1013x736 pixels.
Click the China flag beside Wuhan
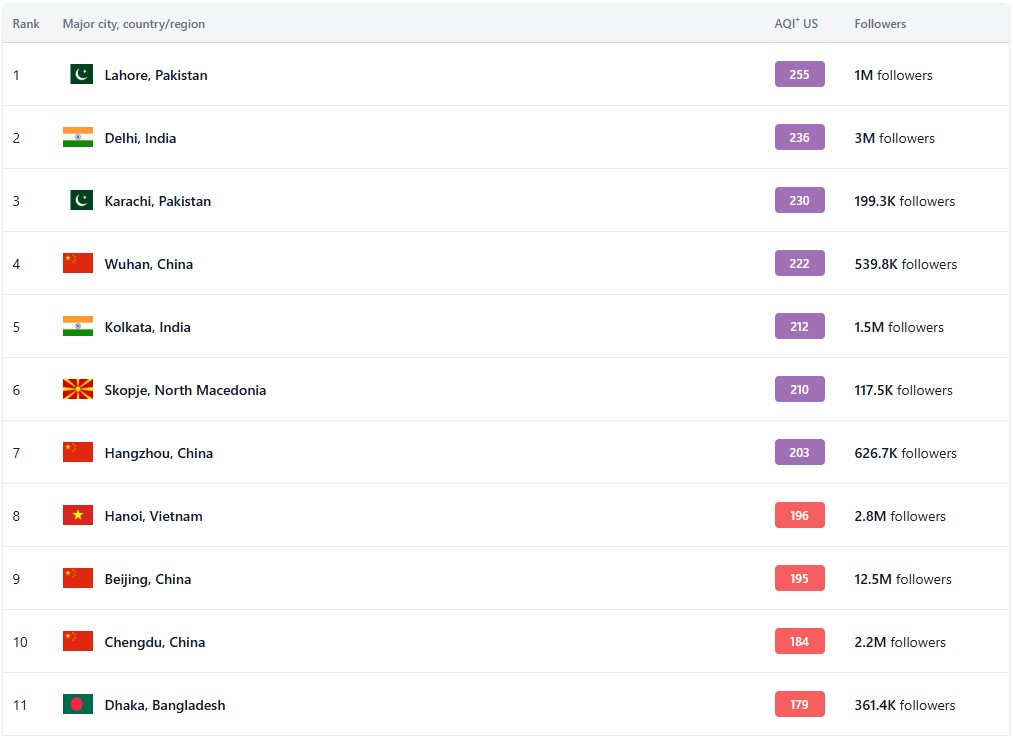point(77,263)
